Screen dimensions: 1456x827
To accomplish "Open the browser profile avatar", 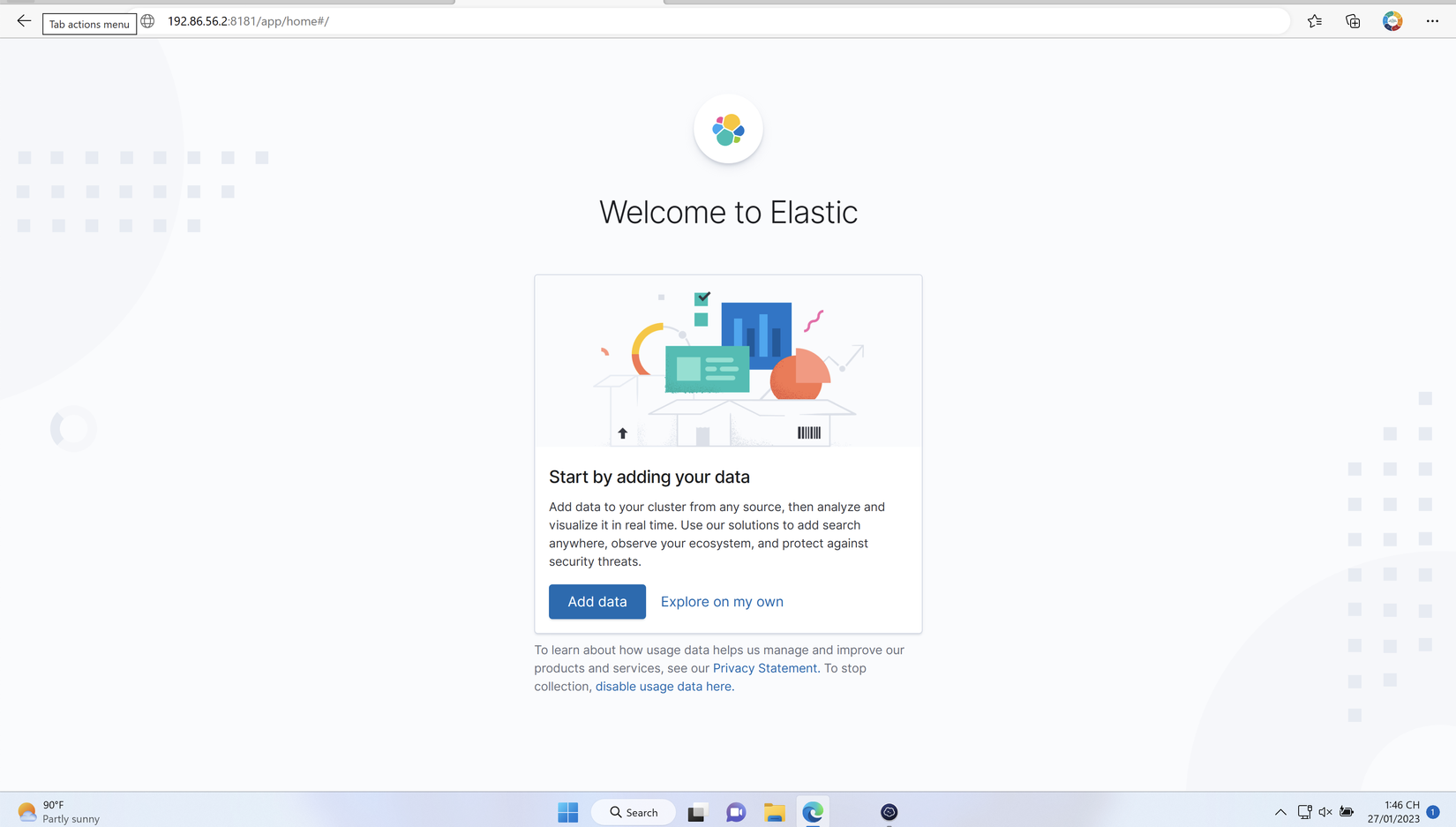I will (x=1392, y=21).
